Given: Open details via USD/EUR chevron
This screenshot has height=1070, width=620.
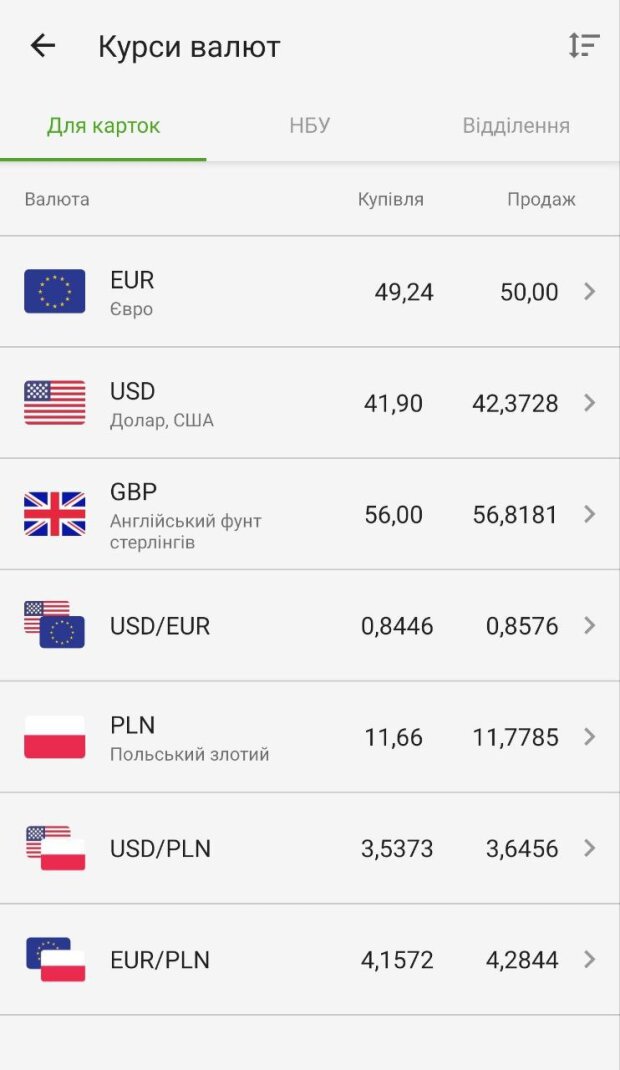Looking at the screenshot, I should 590,625.
